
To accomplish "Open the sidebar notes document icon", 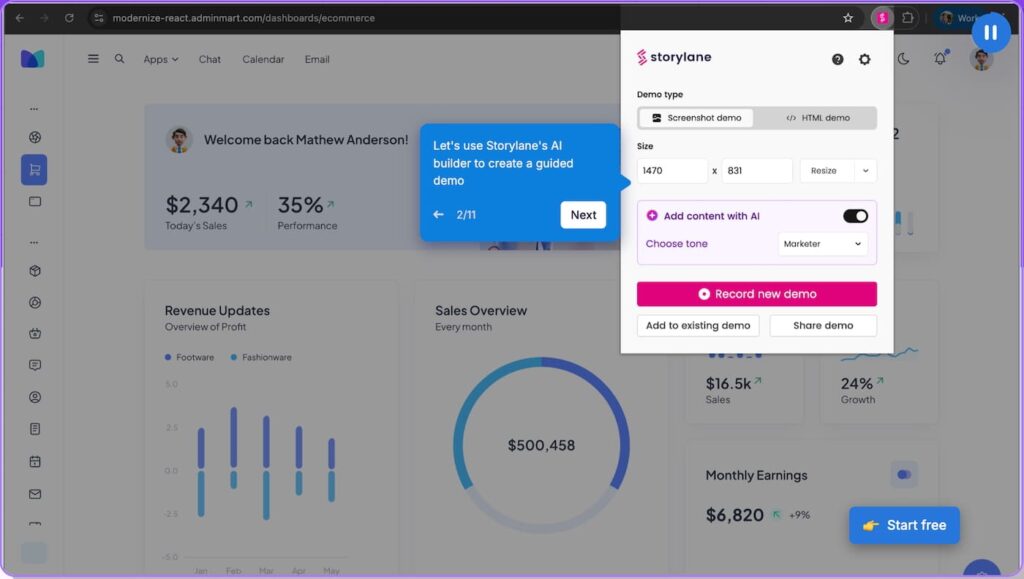I will [x=35, y=429].
